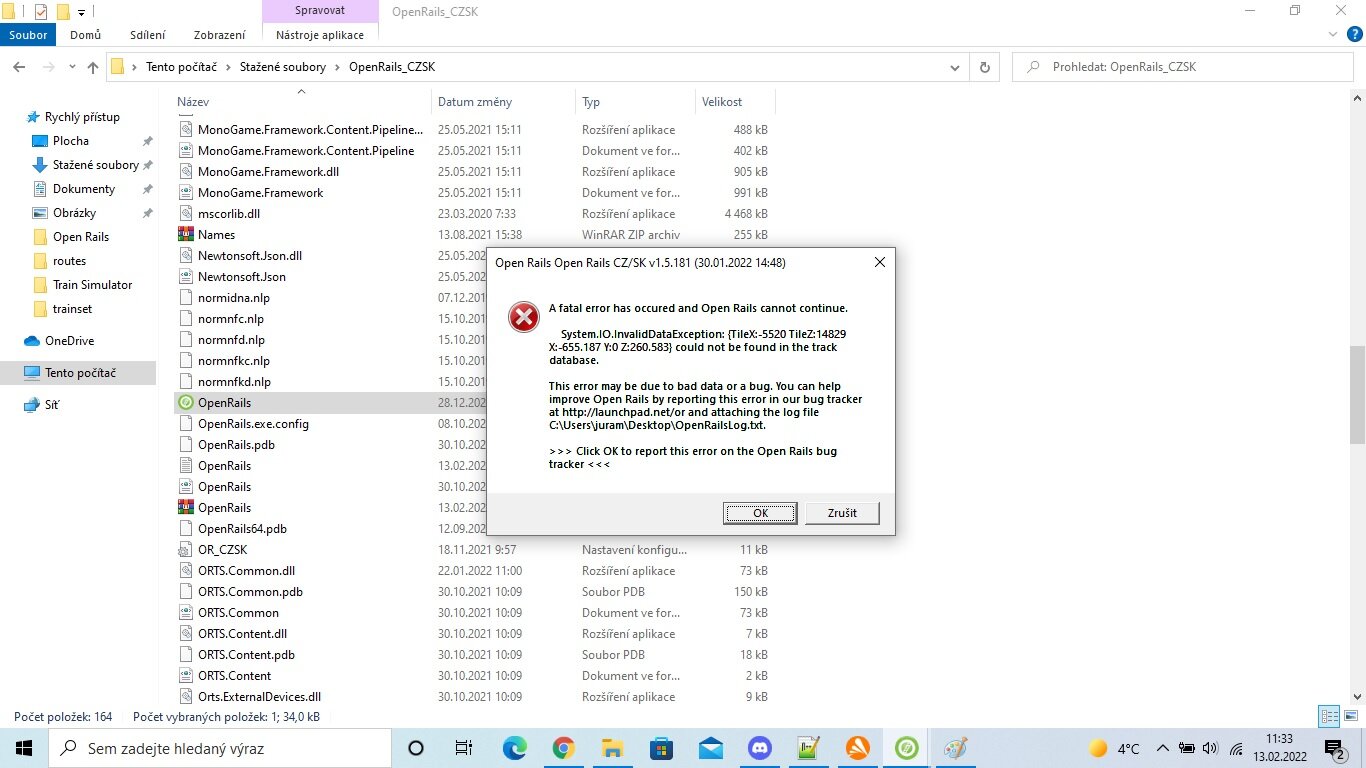Open the recent locations dropdown beside forward arrow

click(71, 67)
